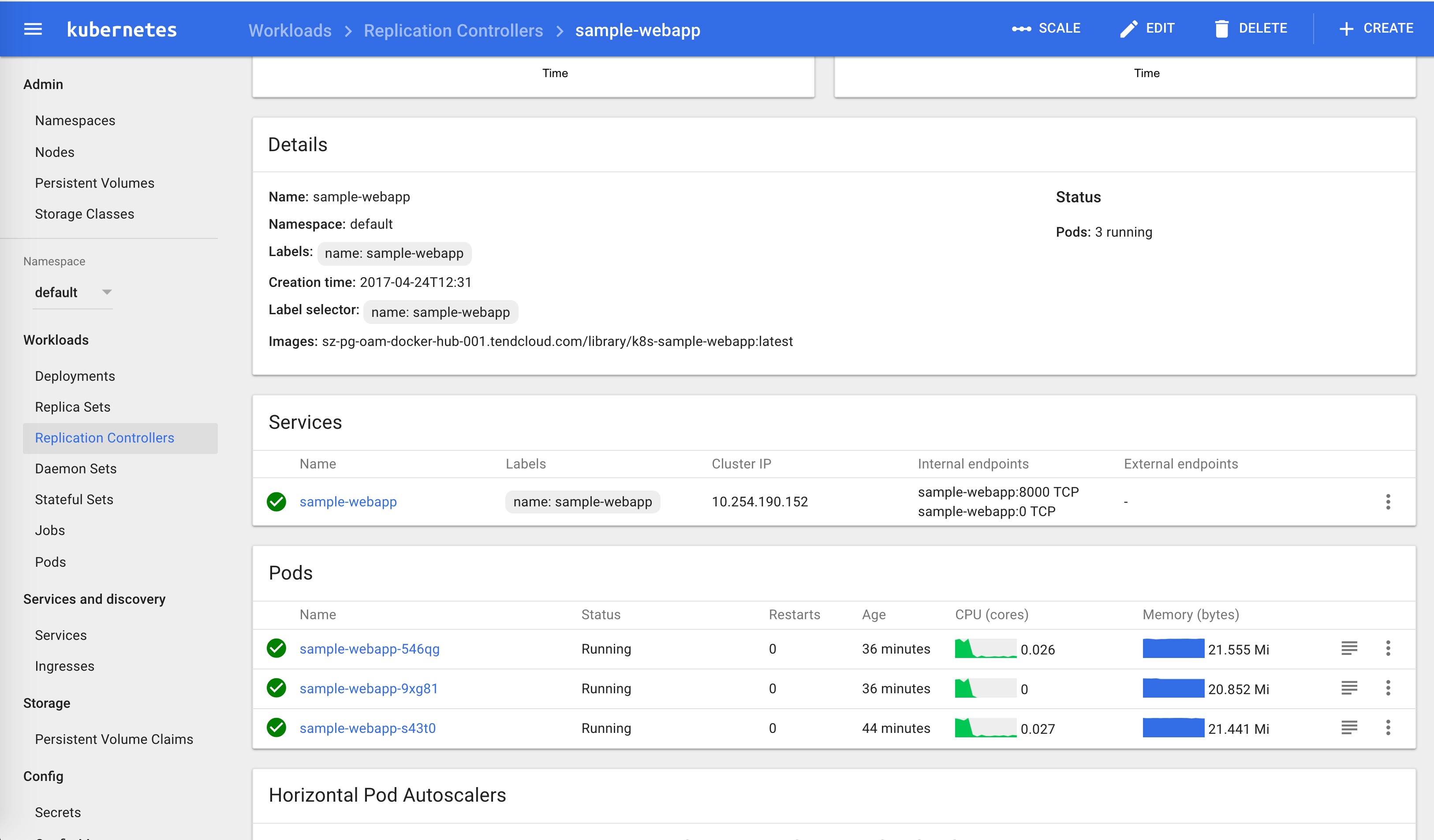Click memory usage bar of sample-webapp-9xg81
The height and width of the screenshot is (840, 1434).
click(1173, 688)
